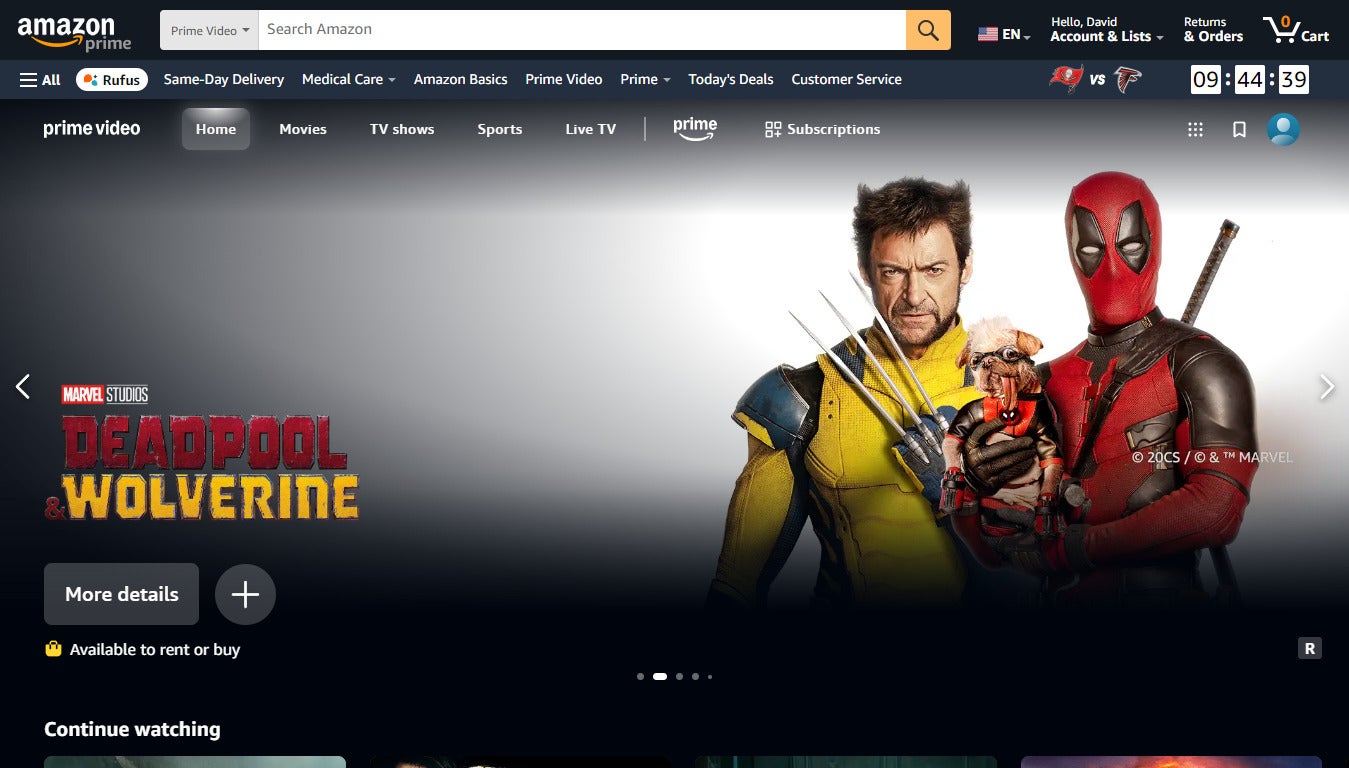
Task: Click the game countdown timer
Action: pyautogui.click(x=1250, y=79)
